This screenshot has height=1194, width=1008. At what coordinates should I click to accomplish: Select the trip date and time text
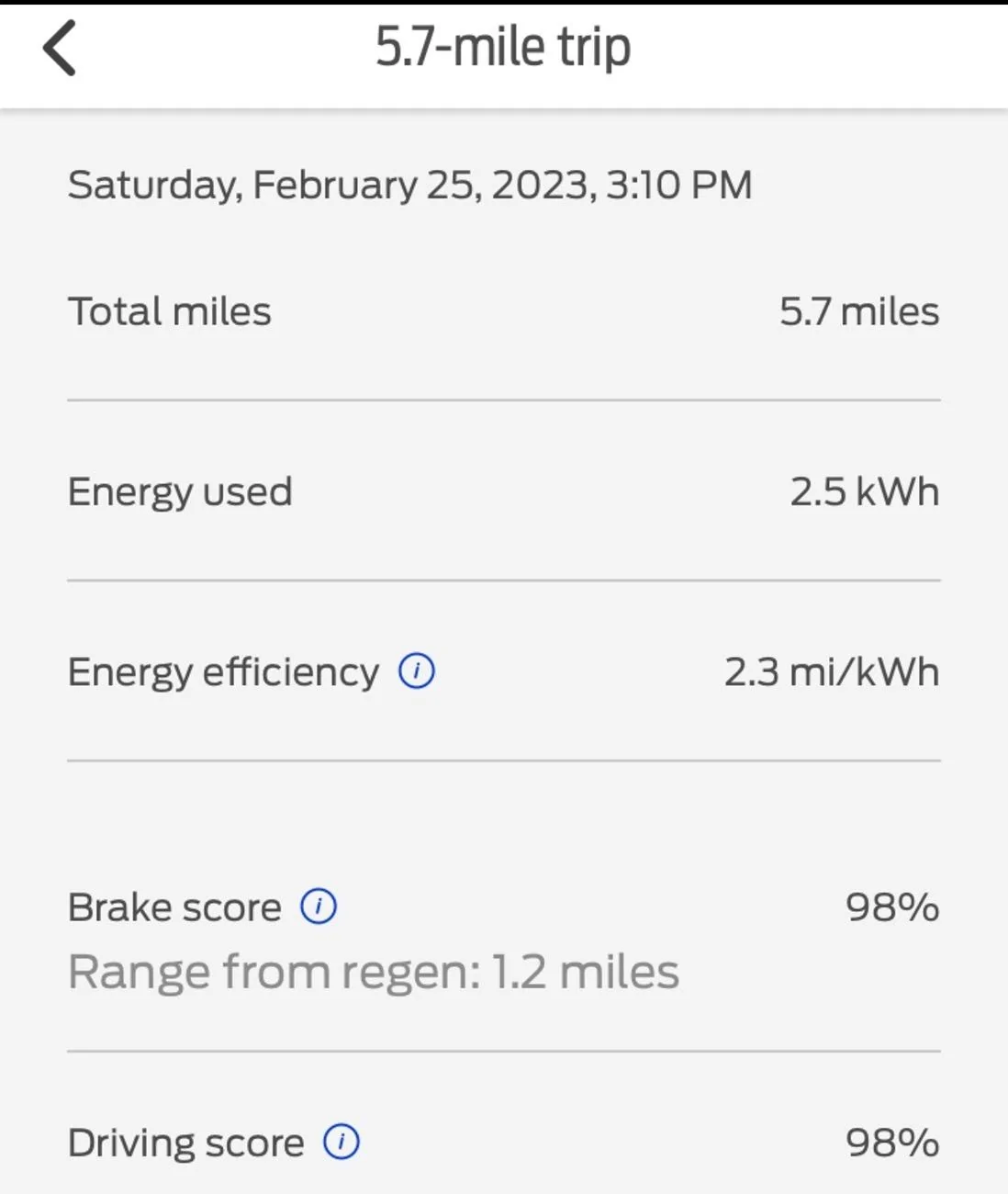409,185
